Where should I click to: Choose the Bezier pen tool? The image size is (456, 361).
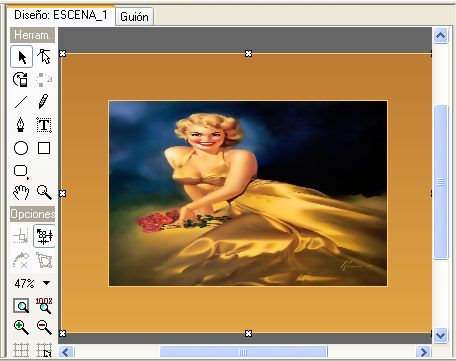coord(21,125)
